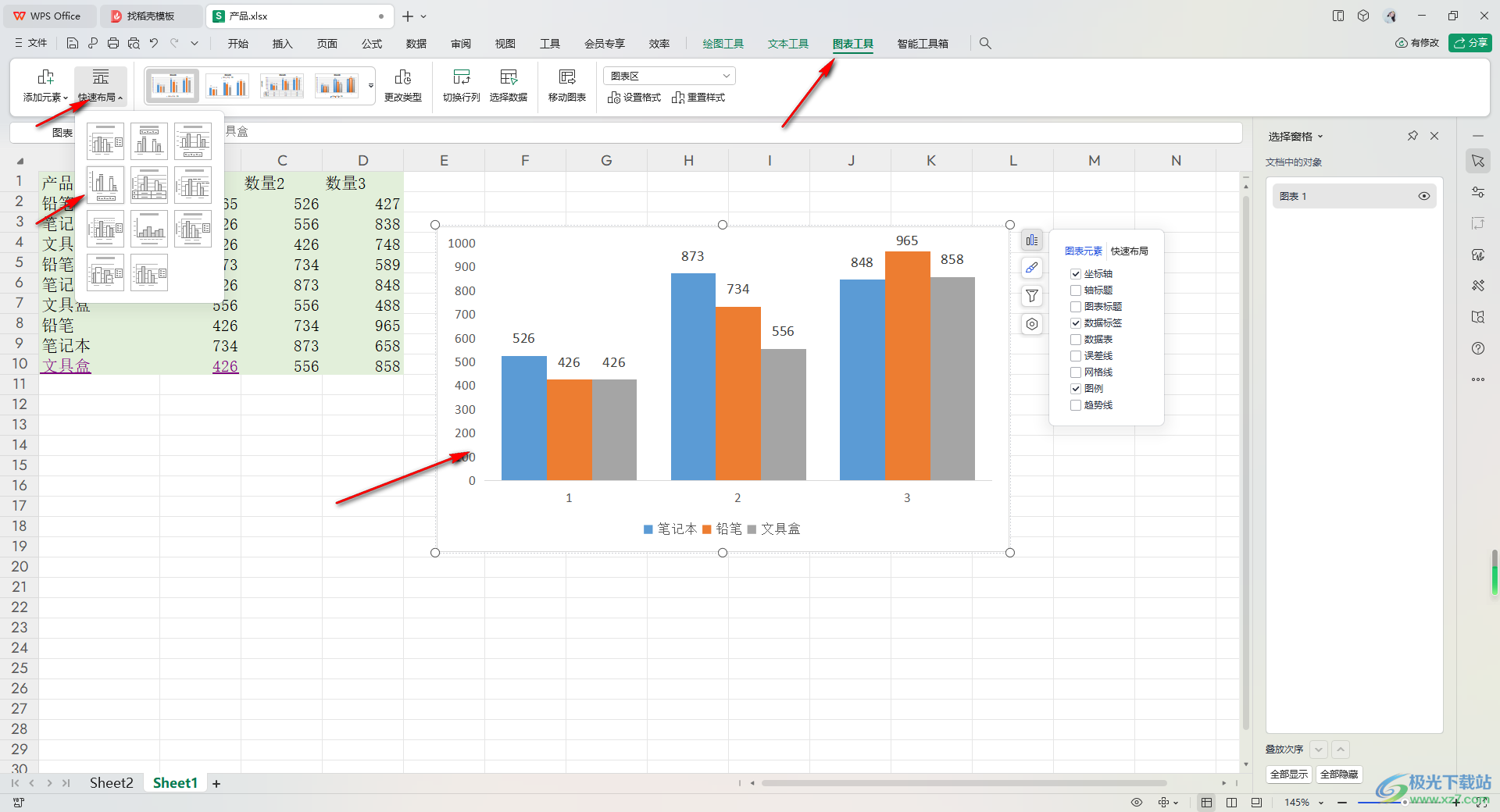This screenshot has height=812, width=1500.
Task: Click the Undo arrow icon
Action: pos(154,44)
